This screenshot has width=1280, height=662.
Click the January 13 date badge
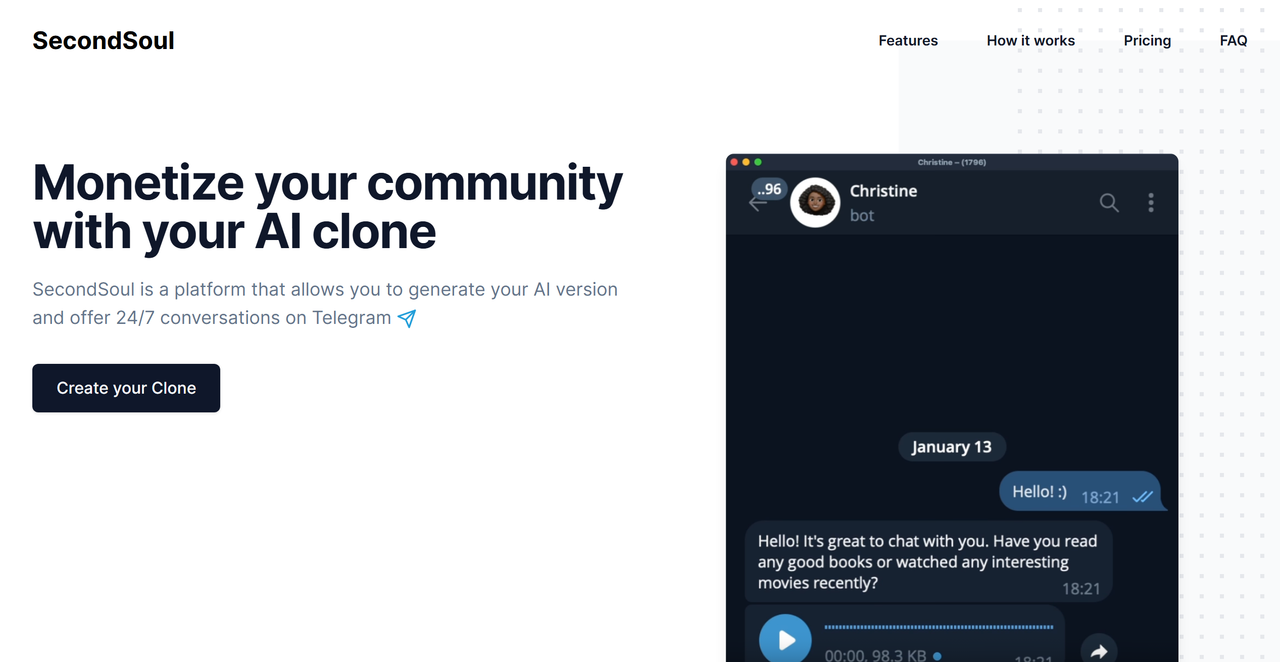[952, 447]
